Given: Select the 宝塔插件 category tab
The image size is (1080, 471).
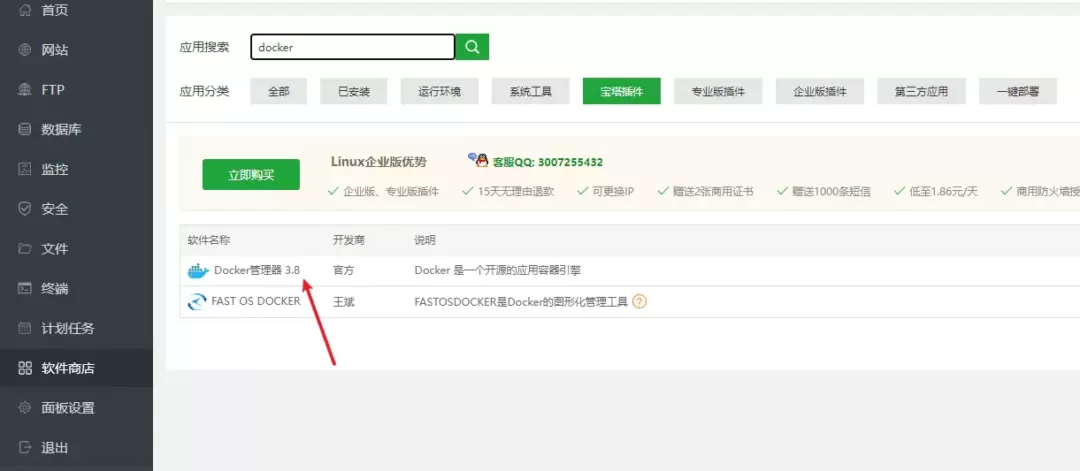Looking at the screenshot, I should coord(621,91).
